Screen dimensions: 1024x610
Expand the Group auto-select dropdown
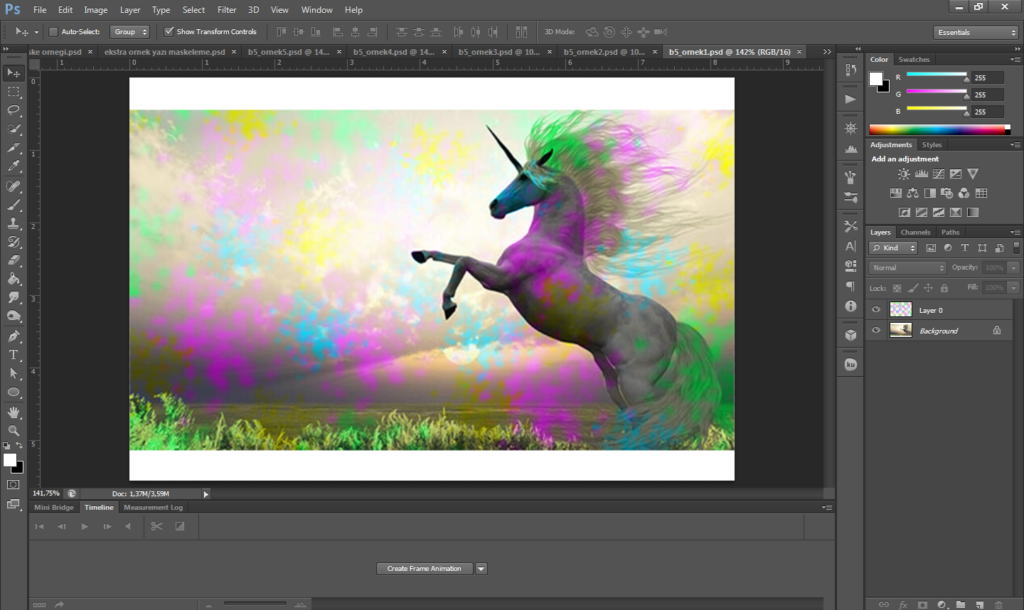point(129,32)
